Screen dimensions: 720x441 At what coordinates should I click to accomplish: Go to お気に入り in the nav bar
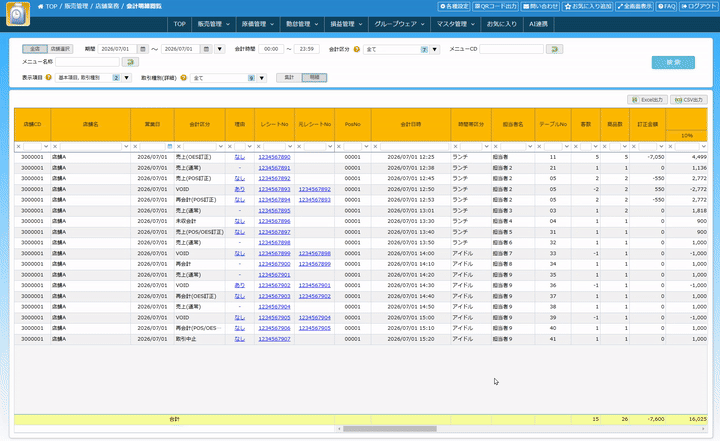pos(501,24)
